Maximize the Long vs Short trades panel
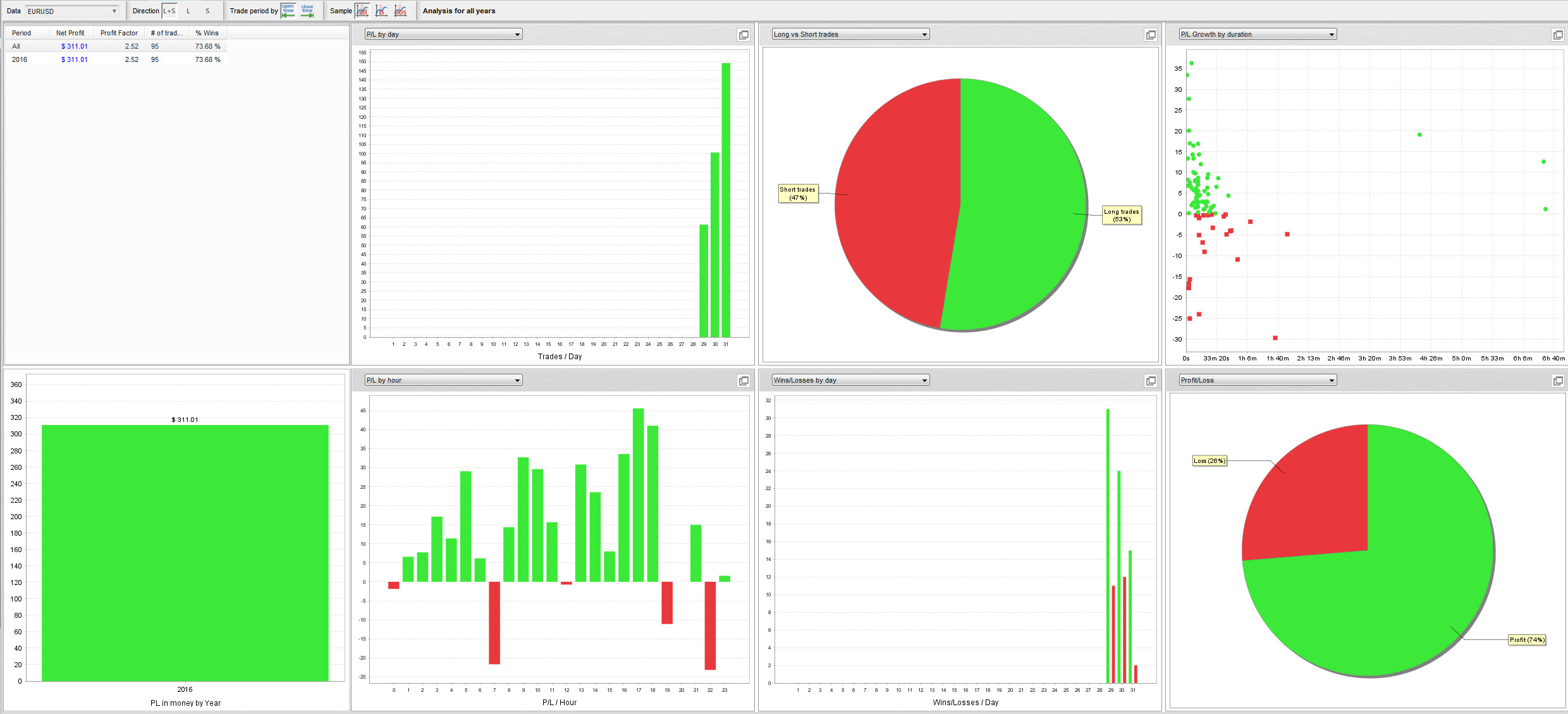The height and width of the screenshot is (714, 1568). tap(1151, 35)
